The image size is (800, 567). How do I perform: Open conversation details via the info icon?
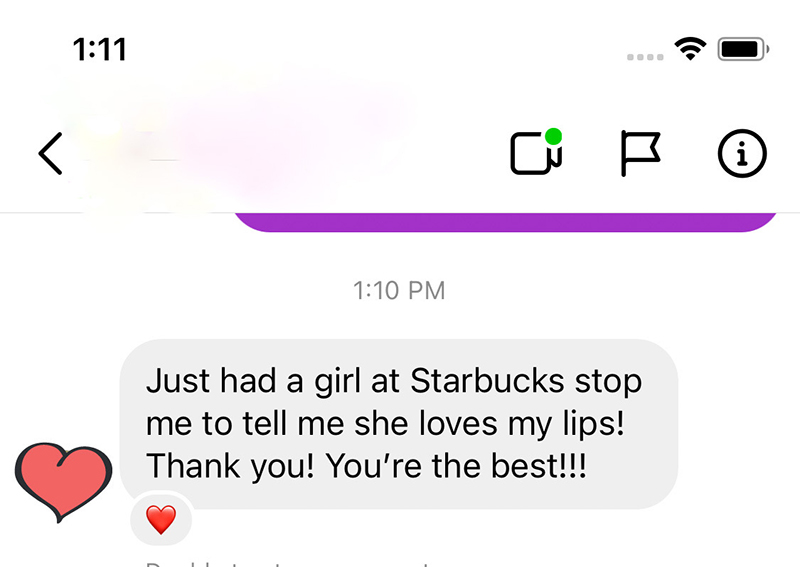742,153
